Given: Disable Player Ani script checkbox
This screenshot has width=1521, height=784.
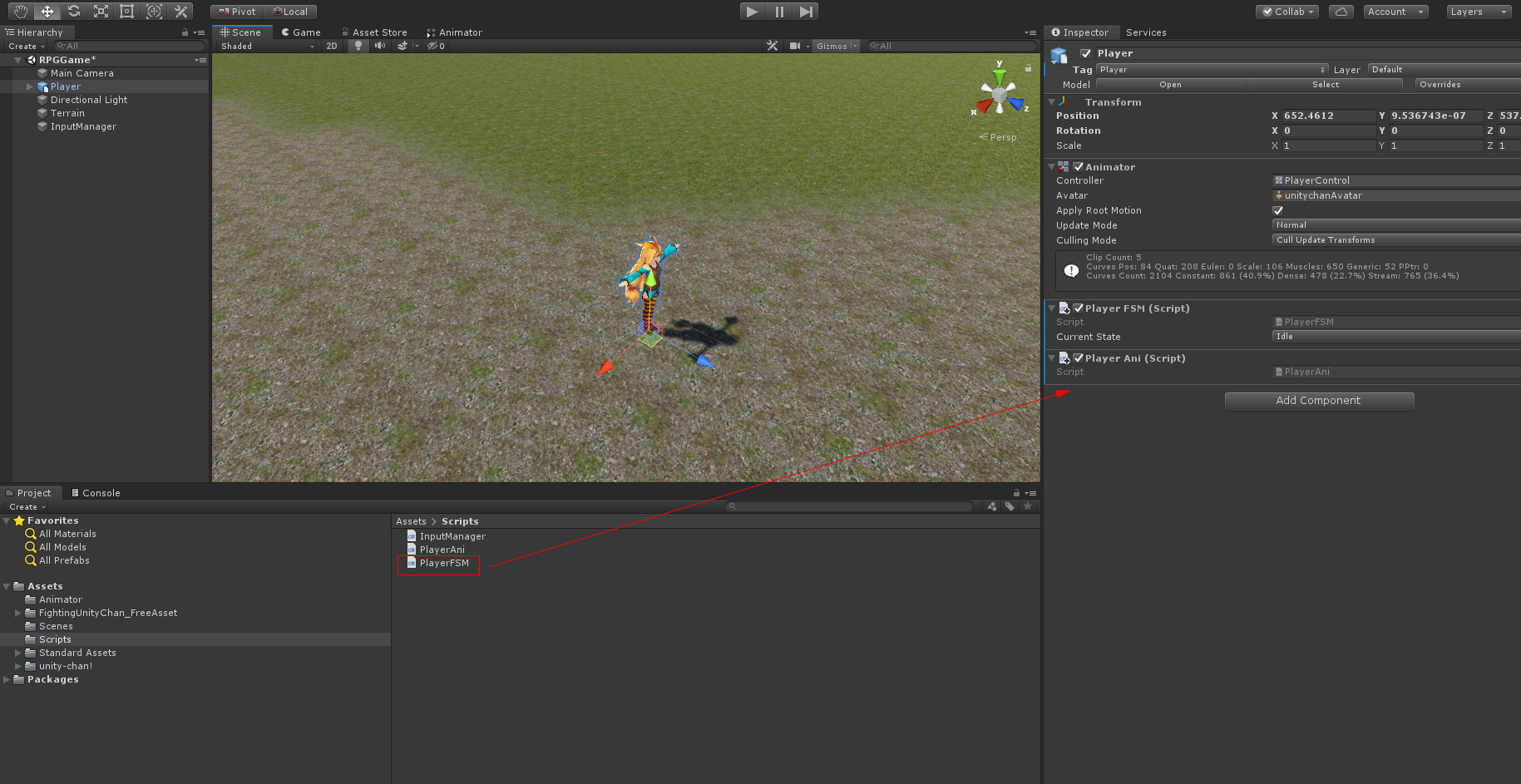Looking at the screenshot, I should [1078, 358].
